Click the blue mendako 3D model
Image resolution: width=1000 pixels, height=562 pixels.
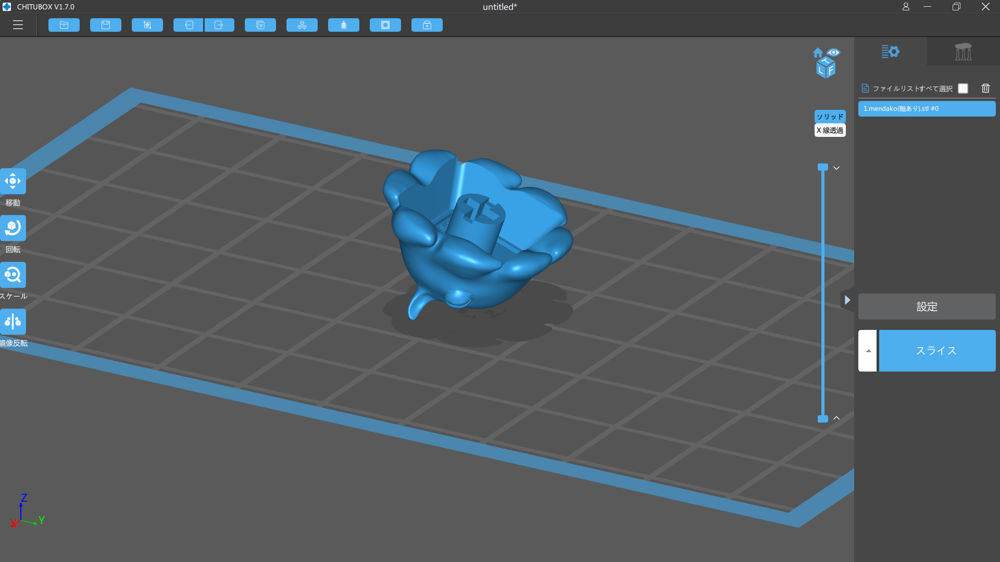pos(476,233)
